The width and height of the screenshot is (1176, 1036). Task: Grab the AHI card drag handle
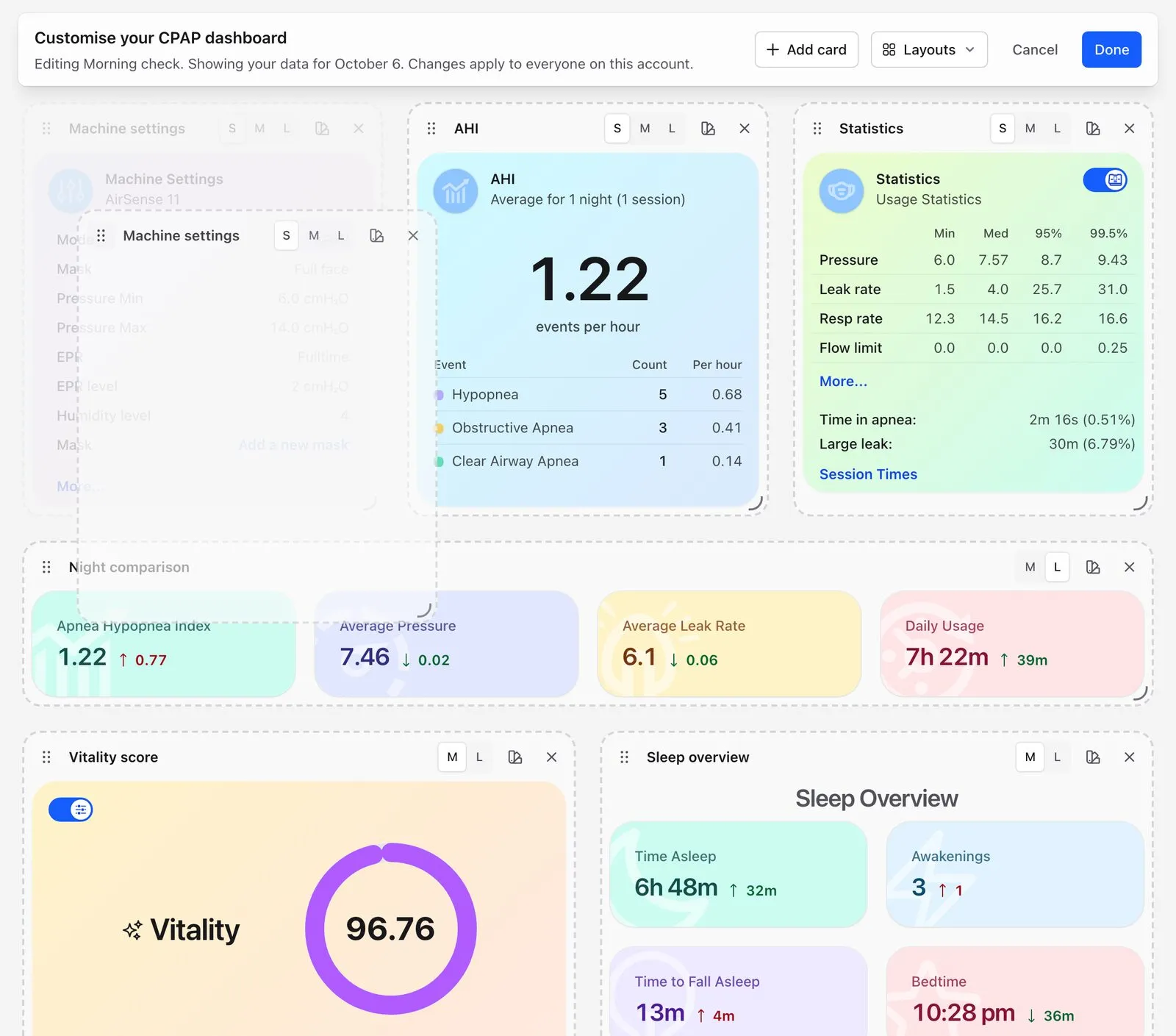(x=431, y=129)
